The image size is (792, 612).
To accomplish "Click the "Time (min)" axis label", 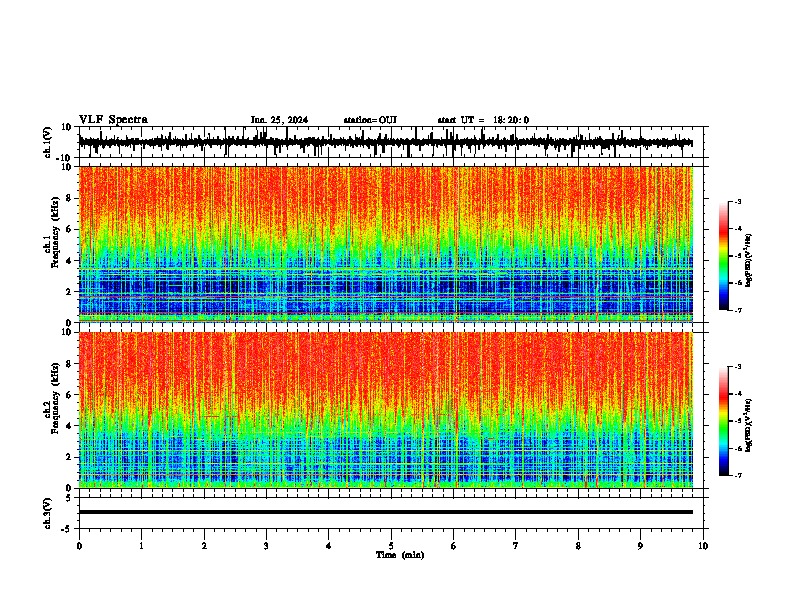I will [400, 555].
